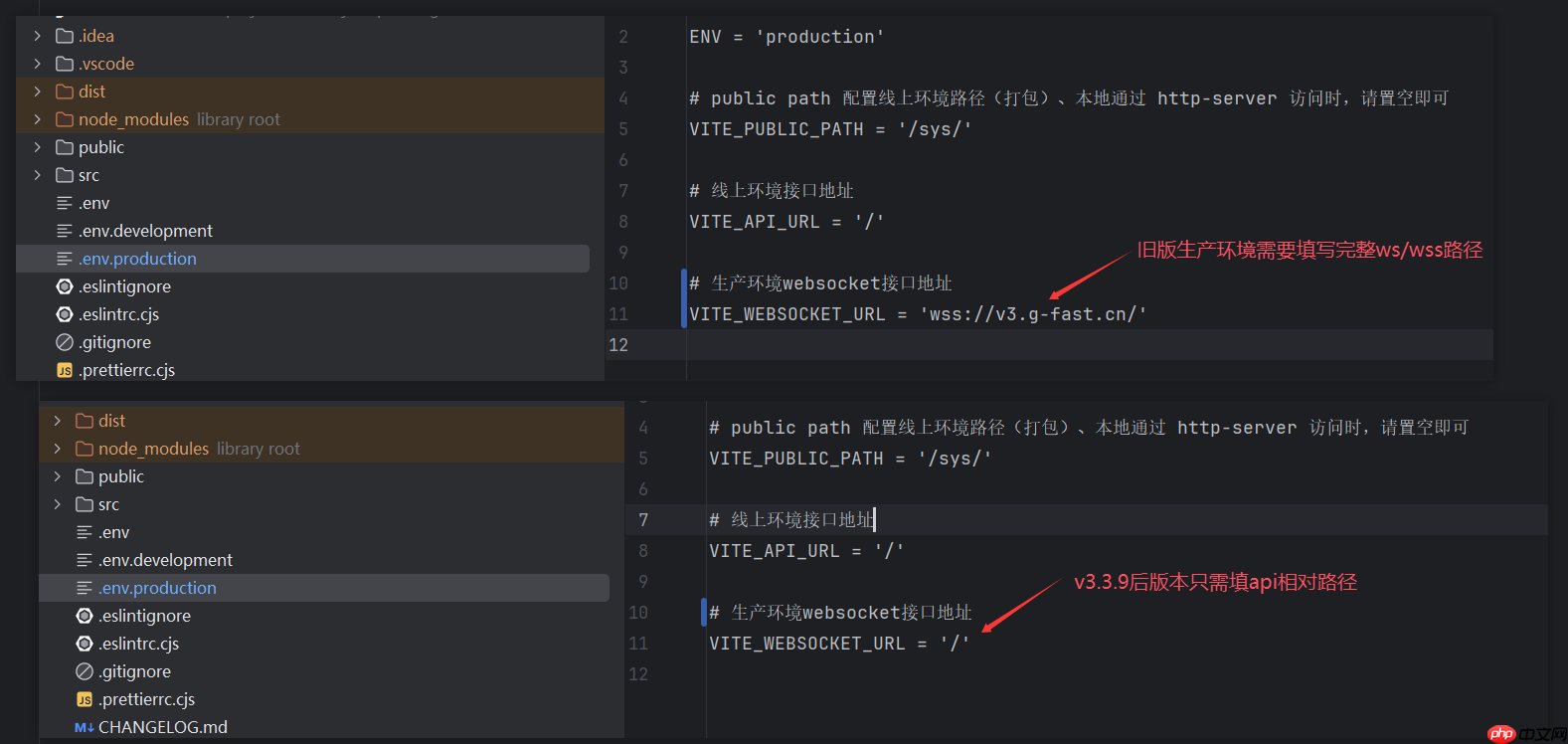Click the ENV = 'production' code line
This screenshot has height=744, width=1568.
click(x=786, y=37)
